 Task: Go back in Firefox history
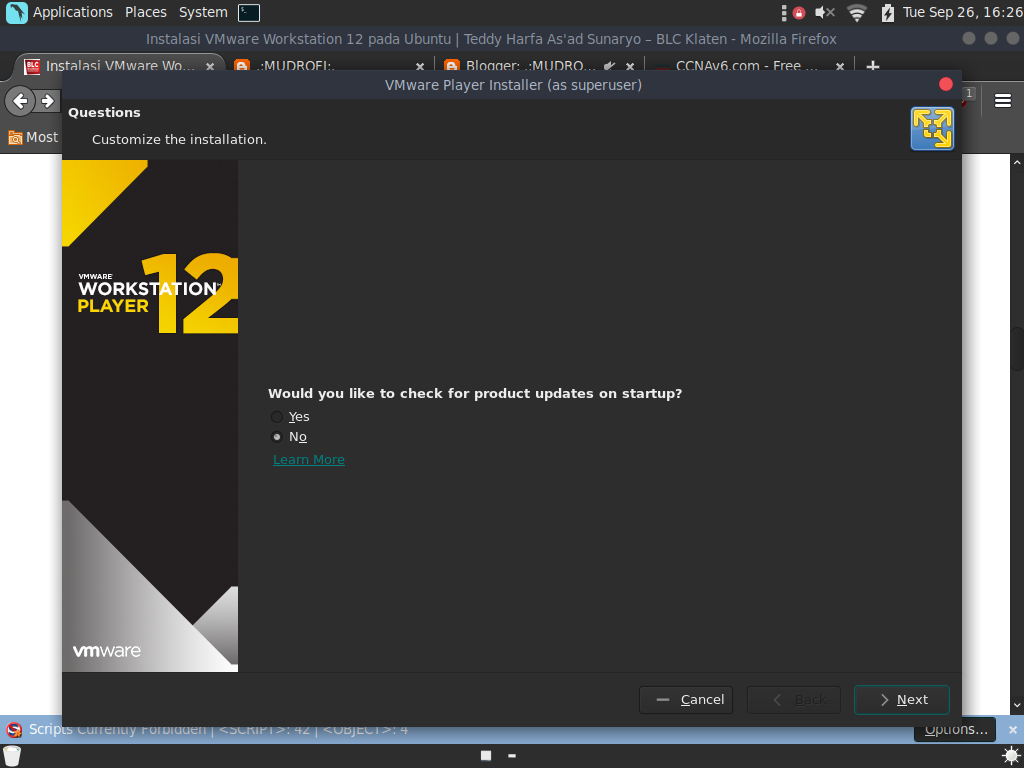20,101
